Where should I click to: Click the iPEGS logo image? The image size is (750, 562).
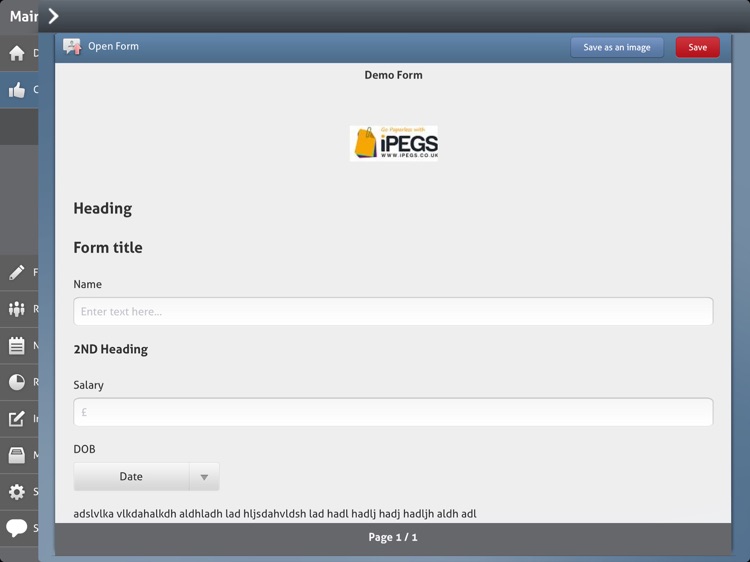tap(394, 143)
